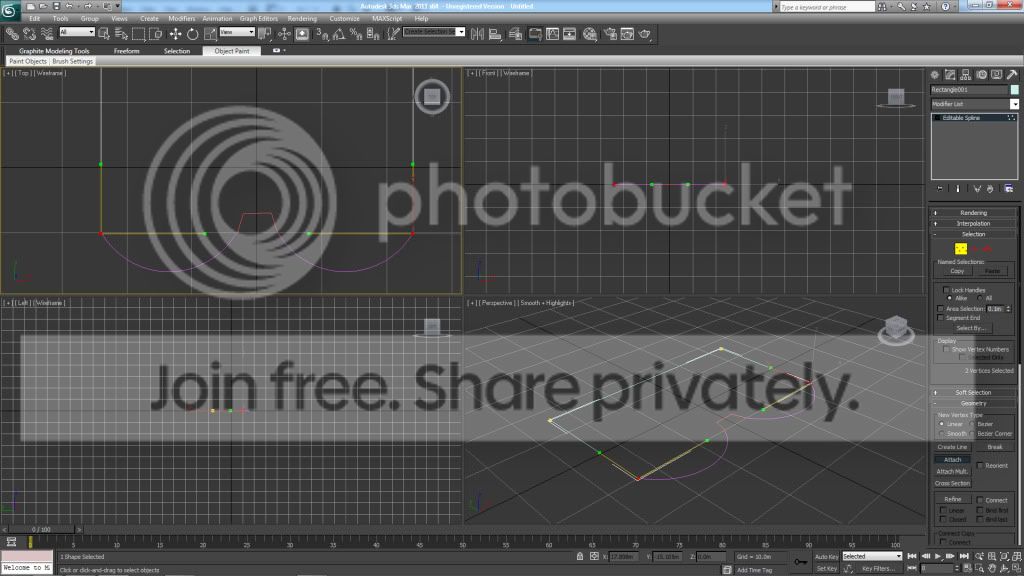
Task: Select the Bind to Space Warp tool
Action: 47,34
